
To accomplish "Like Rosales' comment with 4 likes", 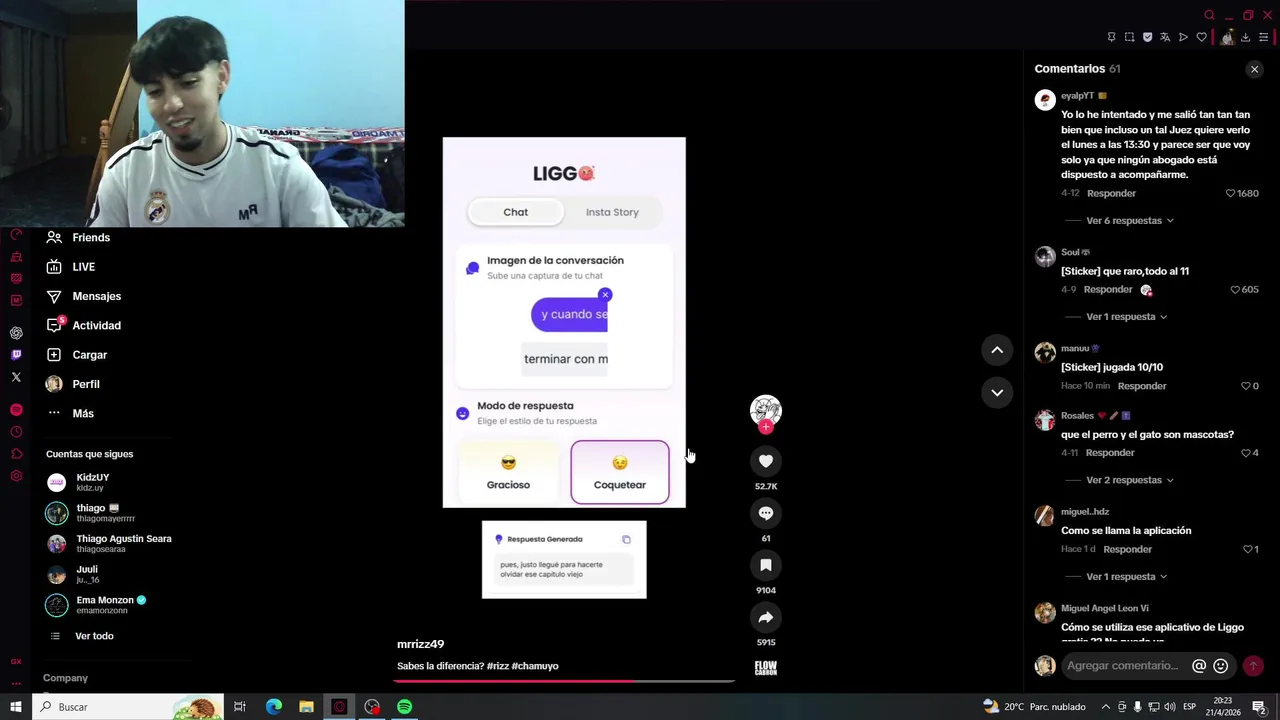I will pyautogui.click(x=1246, y=453).
